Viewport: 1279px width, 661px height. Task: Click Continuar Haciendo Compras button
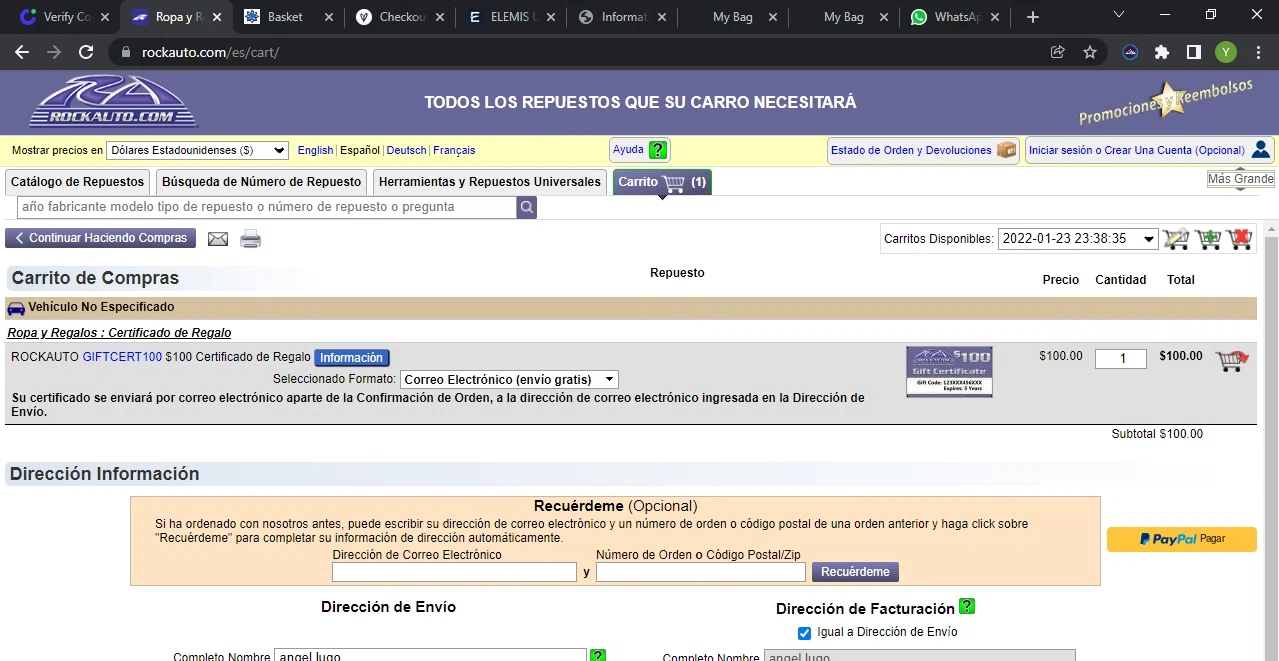(101, 238)
